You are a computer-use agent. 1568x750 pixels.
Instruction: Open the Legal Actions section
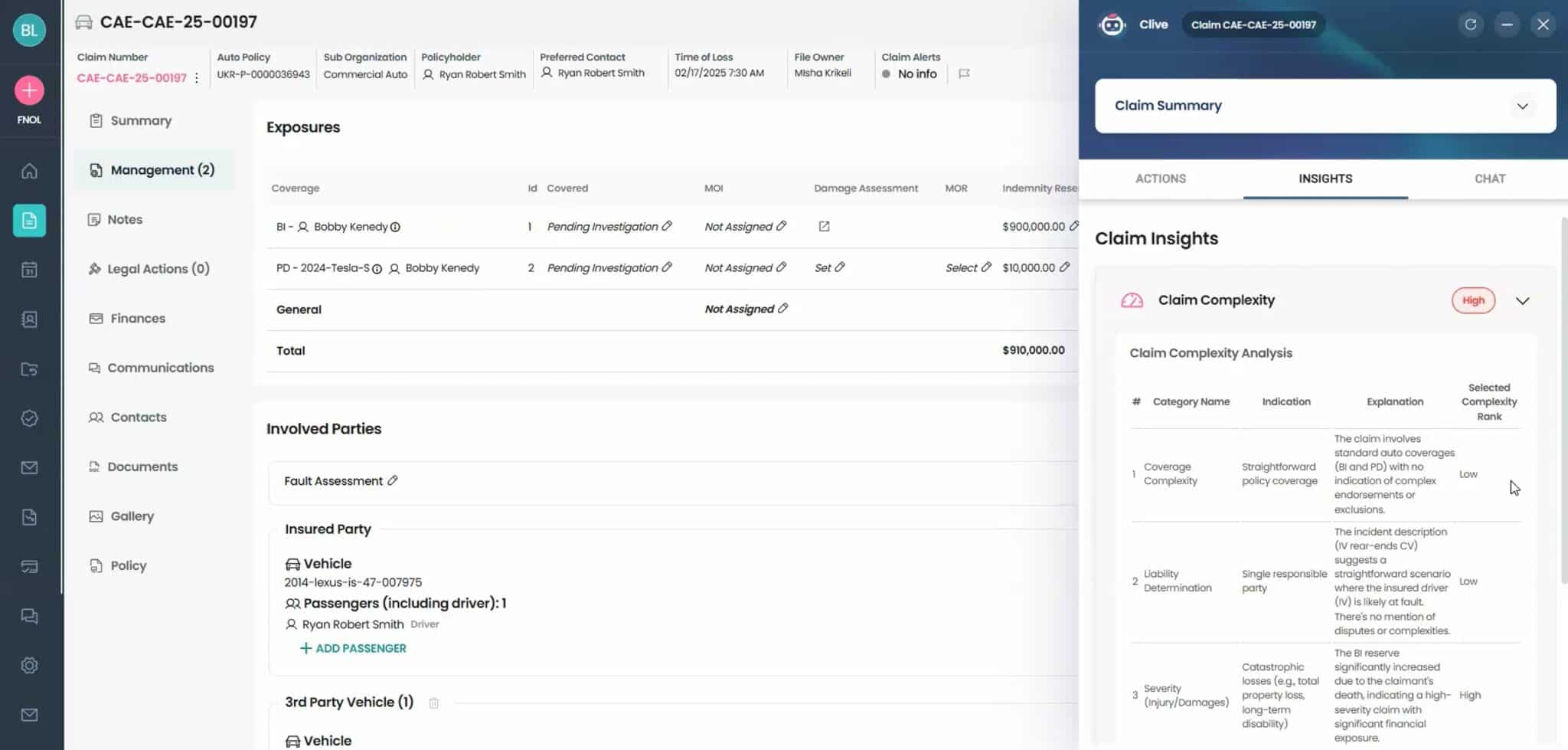(149, 269)
